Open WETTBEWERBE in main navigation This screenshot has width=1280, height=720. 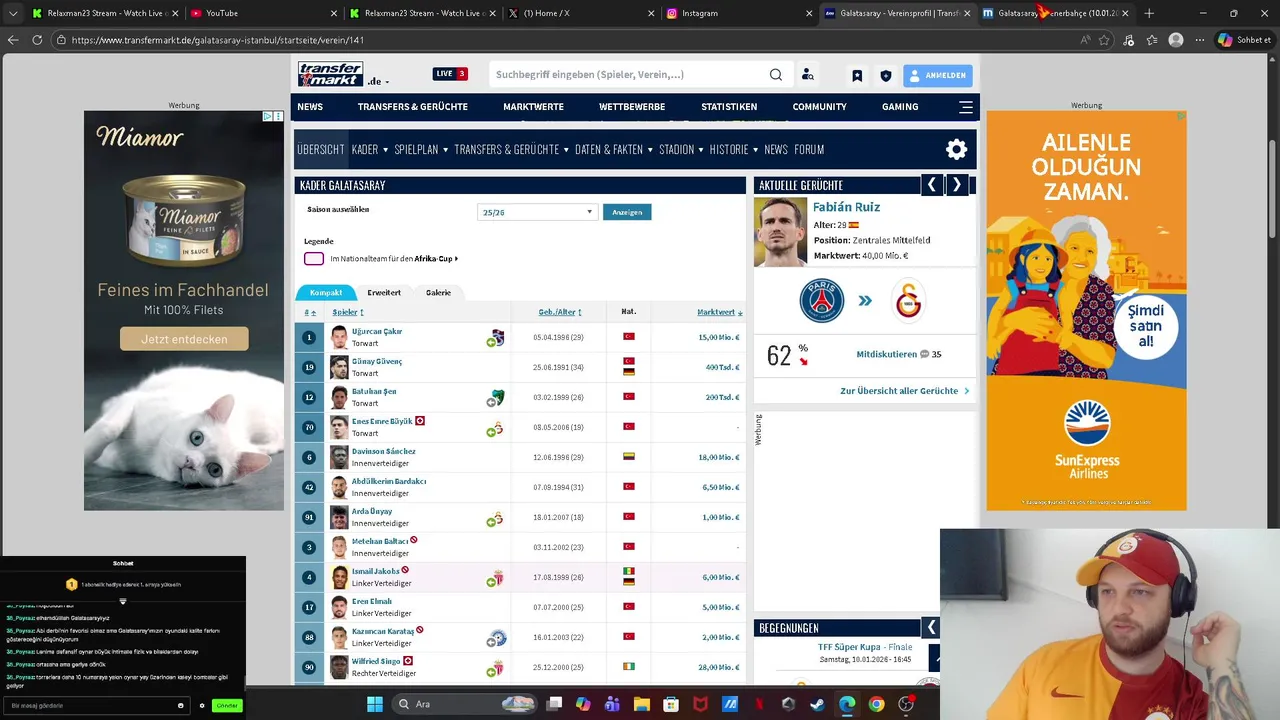(x=632, y=107)
